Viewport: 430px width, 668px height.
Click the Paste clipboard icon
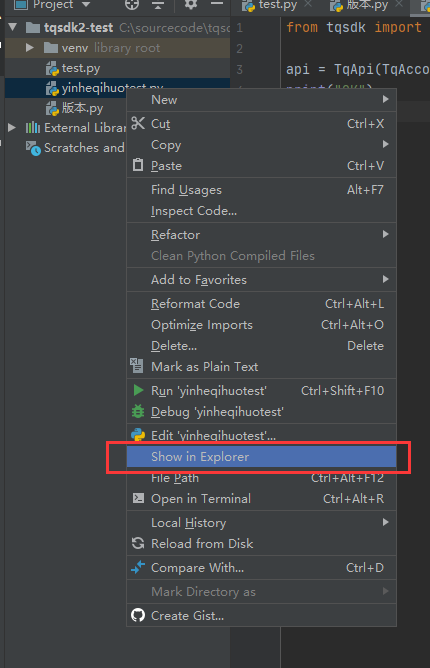click(138, 165)
